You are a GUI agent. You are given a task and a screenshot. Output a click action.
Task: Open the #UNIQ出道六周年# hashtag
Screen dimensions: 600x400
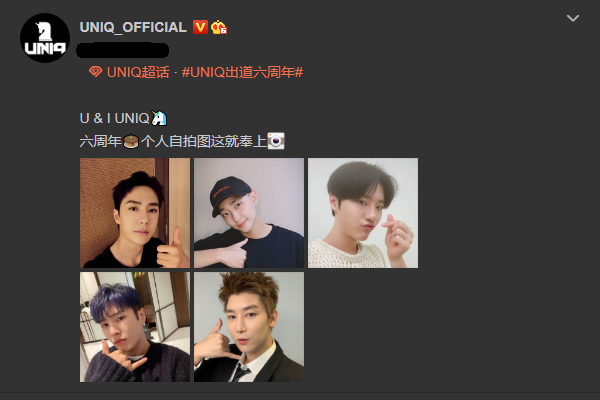pos(242,72)
